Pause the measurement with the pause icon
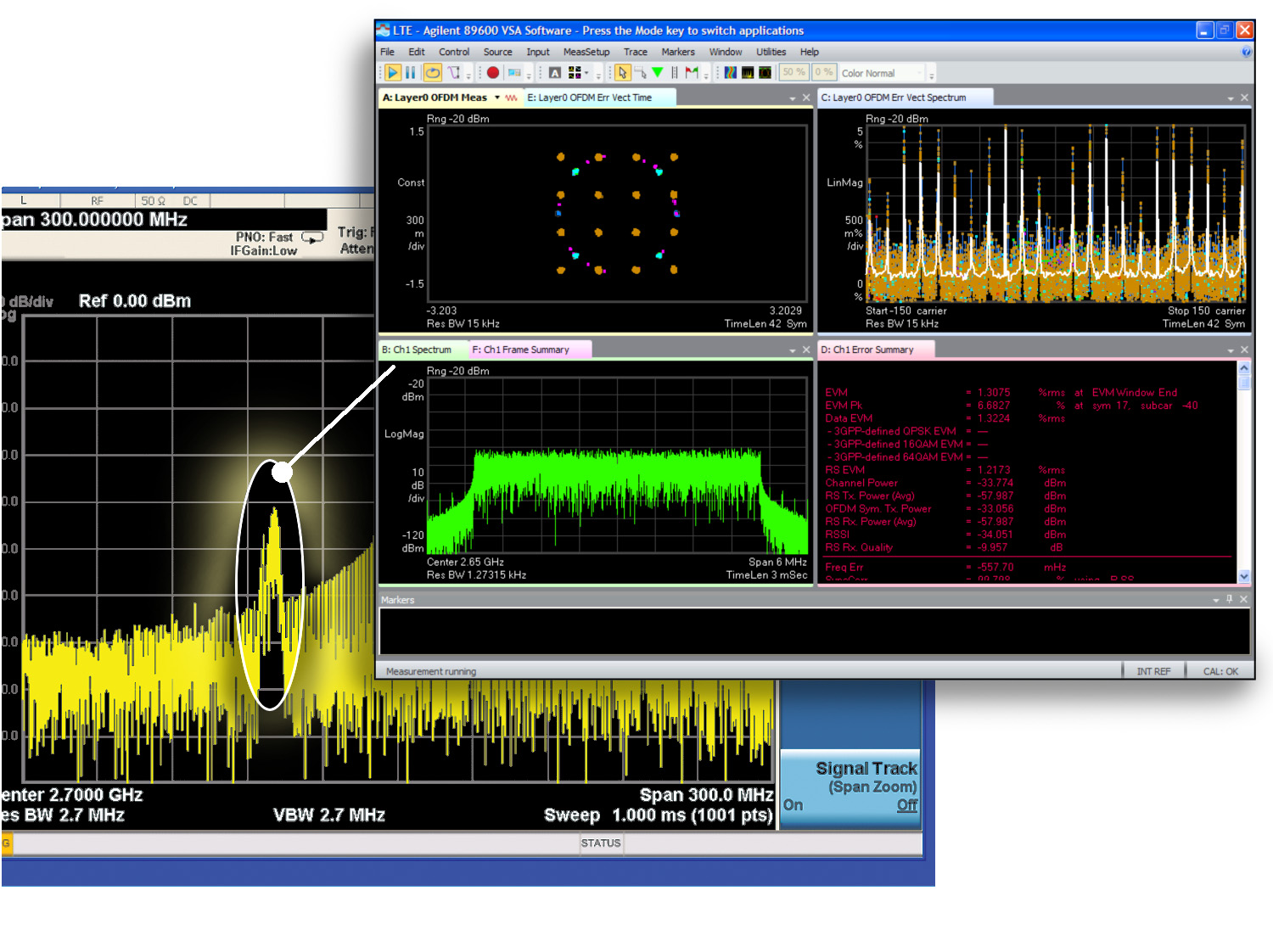Screen dimensions: 1273x952 (x=411, y=73)
